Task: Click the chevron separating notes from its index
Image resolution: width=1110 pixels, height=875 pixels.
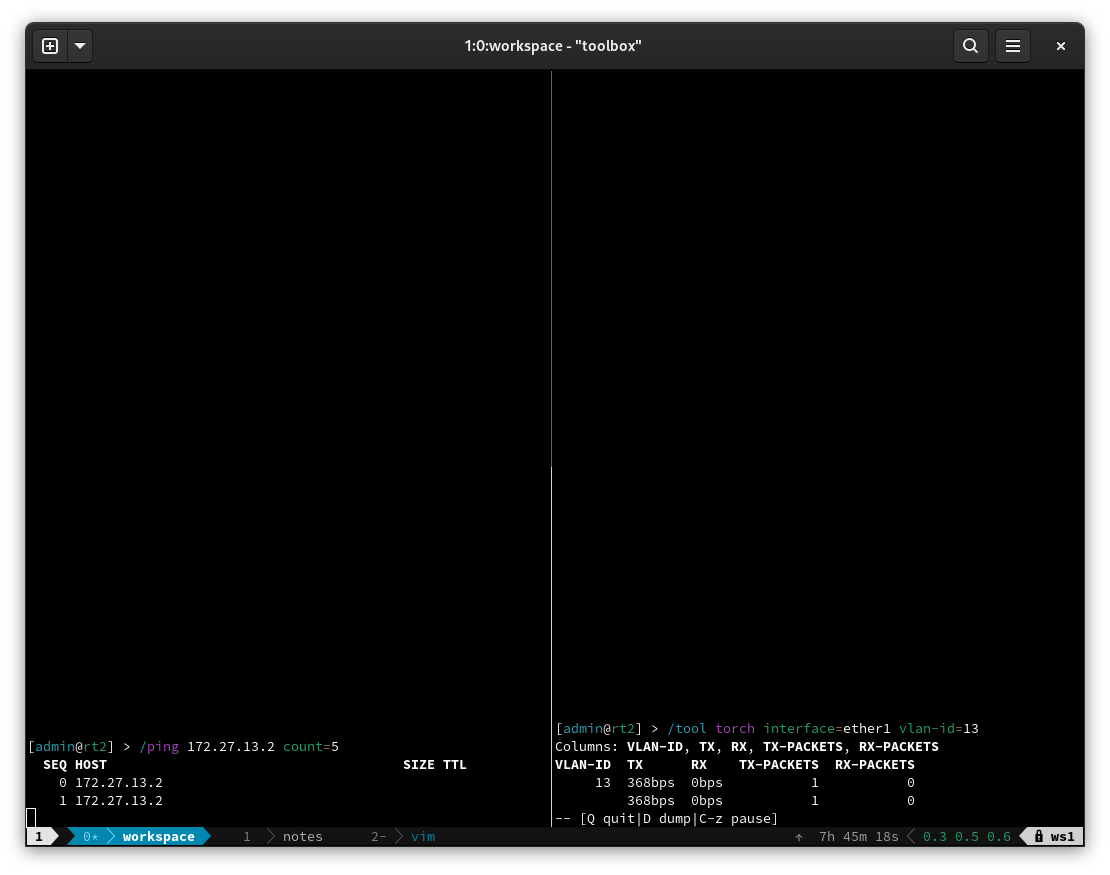Action: (270, 836)
